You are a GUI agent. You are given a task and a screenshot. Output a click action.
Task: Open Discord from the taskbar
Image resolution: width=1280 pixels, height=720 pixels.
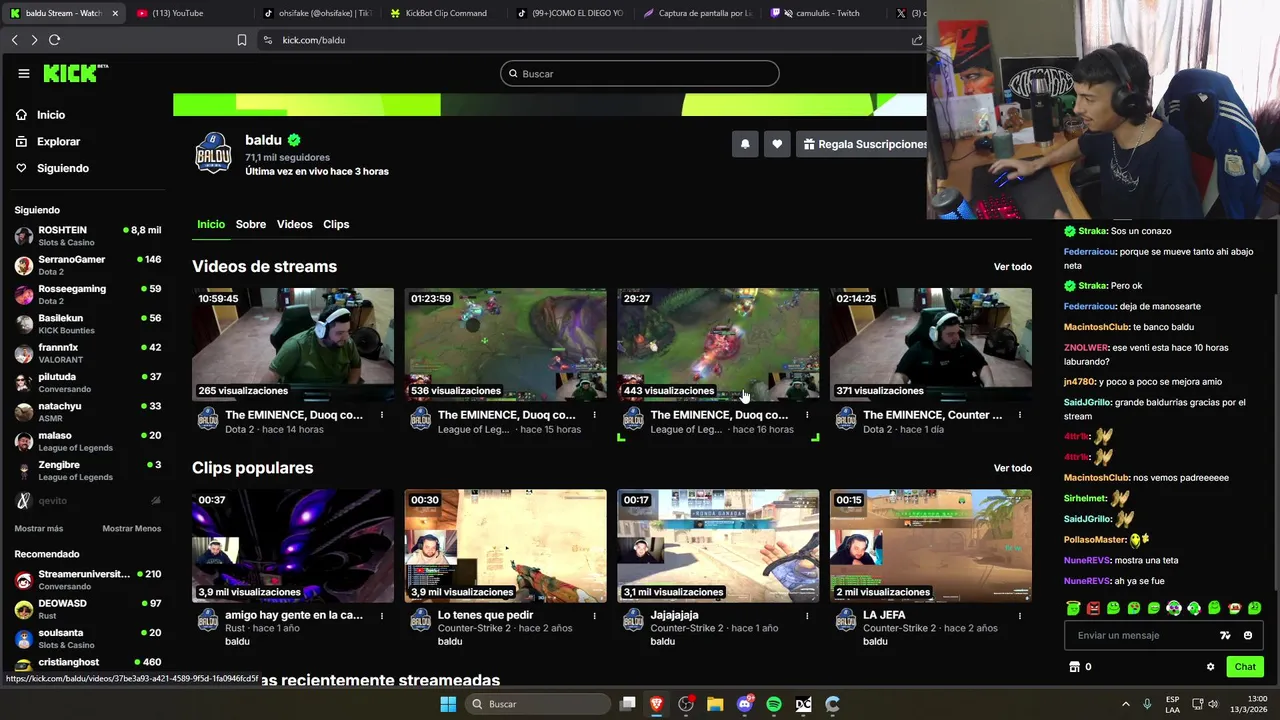point(744,704)
